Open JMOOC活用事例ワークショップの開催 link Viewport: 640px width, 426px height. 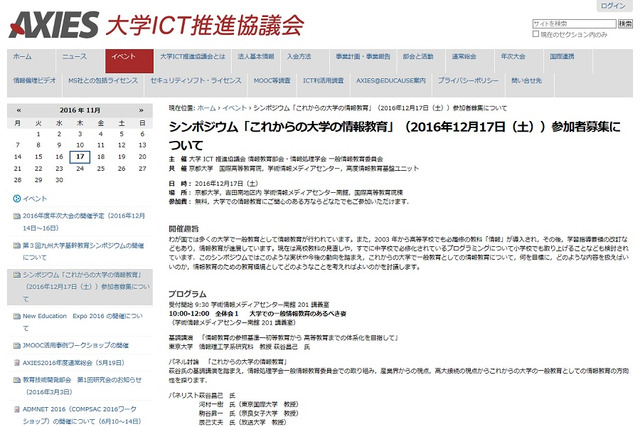pyautogui.click(x=76, y=346)
